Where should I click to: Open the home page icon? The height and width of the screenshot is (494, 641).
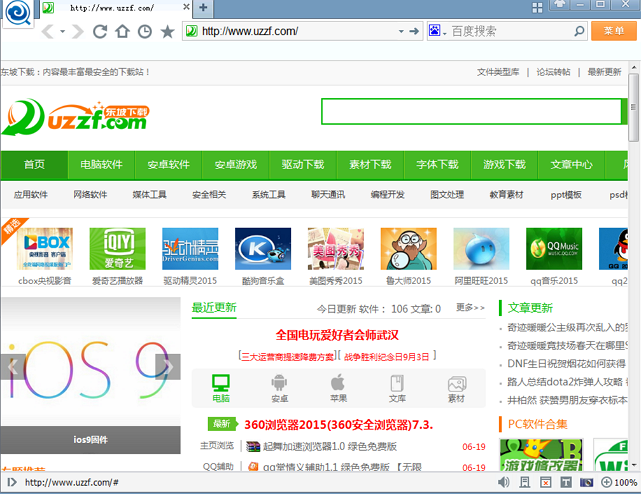[x=122, y=31]
